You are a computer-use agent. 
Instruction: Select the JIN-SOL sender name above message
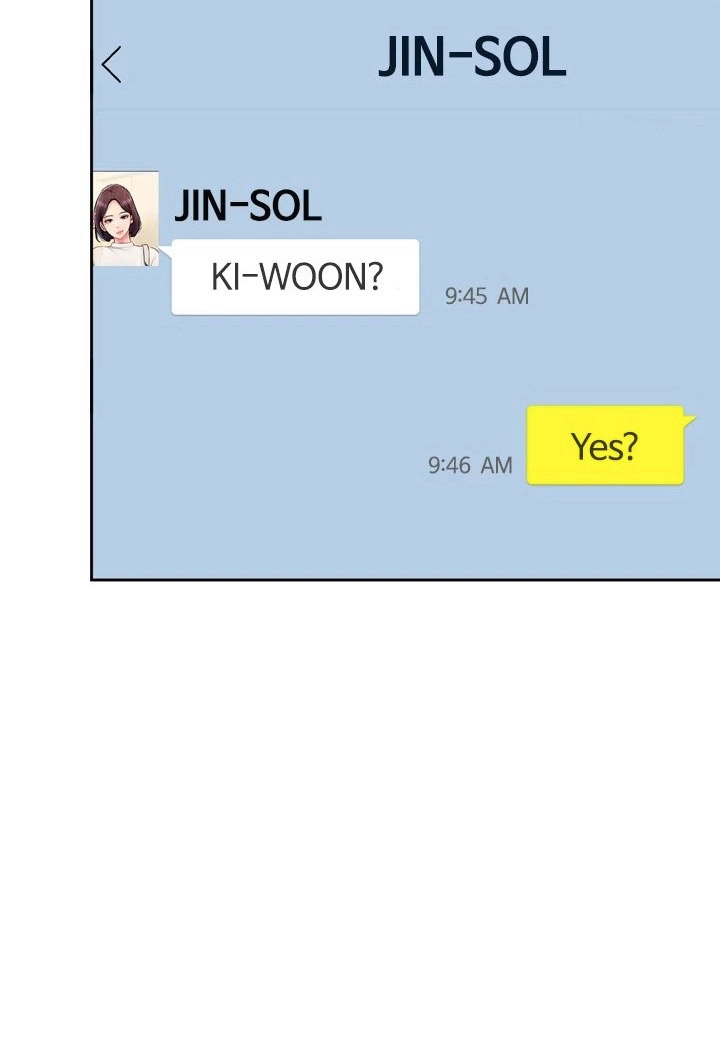pos(248,205)
